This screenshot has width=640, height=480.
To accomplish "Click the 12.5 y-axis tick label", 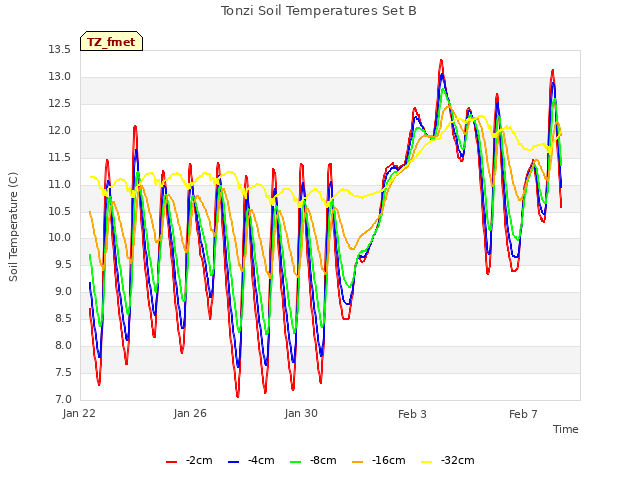I will (x=60, y=104).
